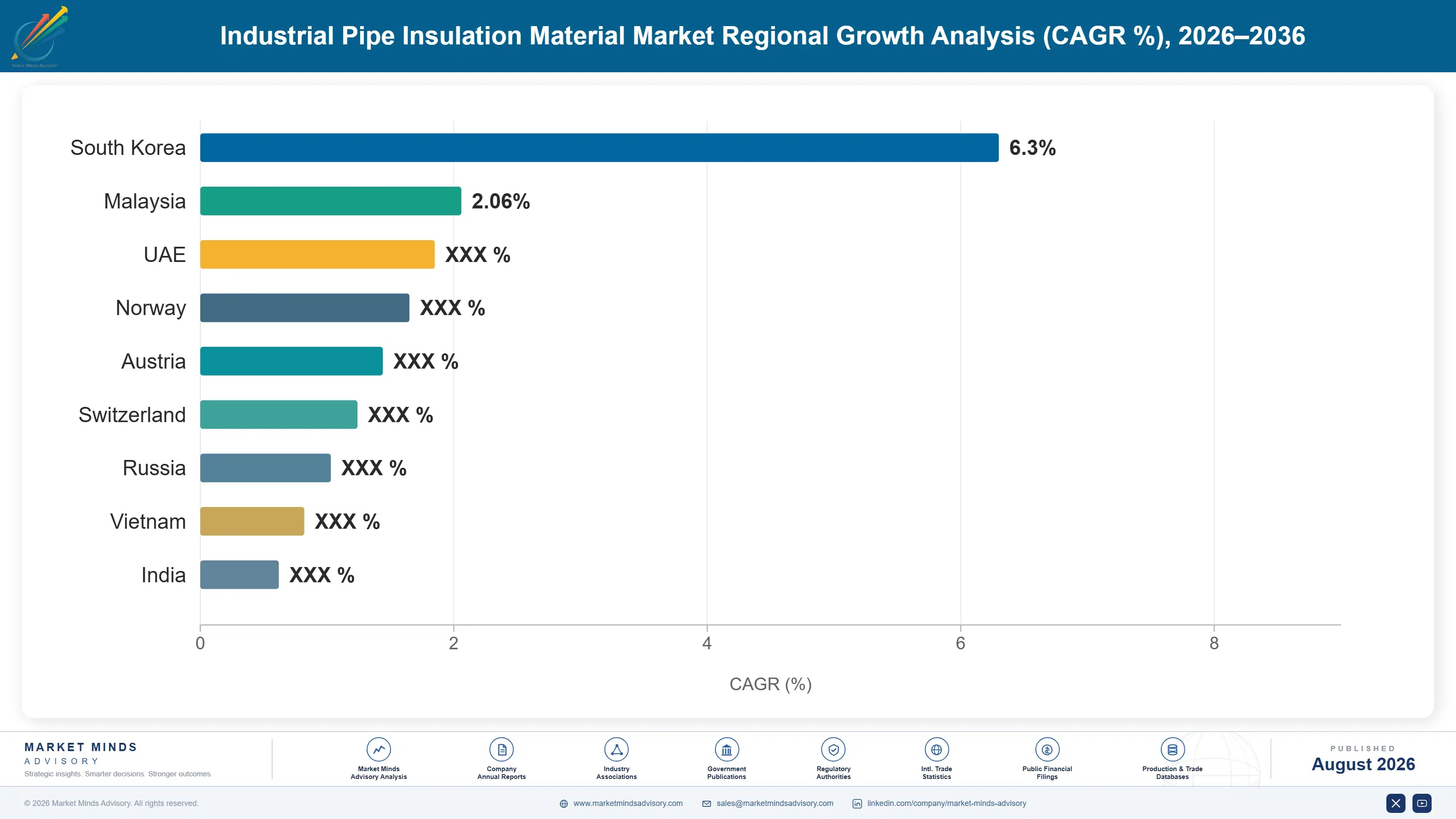Click the envelope icon beside sales email

(x=707, y=804)
